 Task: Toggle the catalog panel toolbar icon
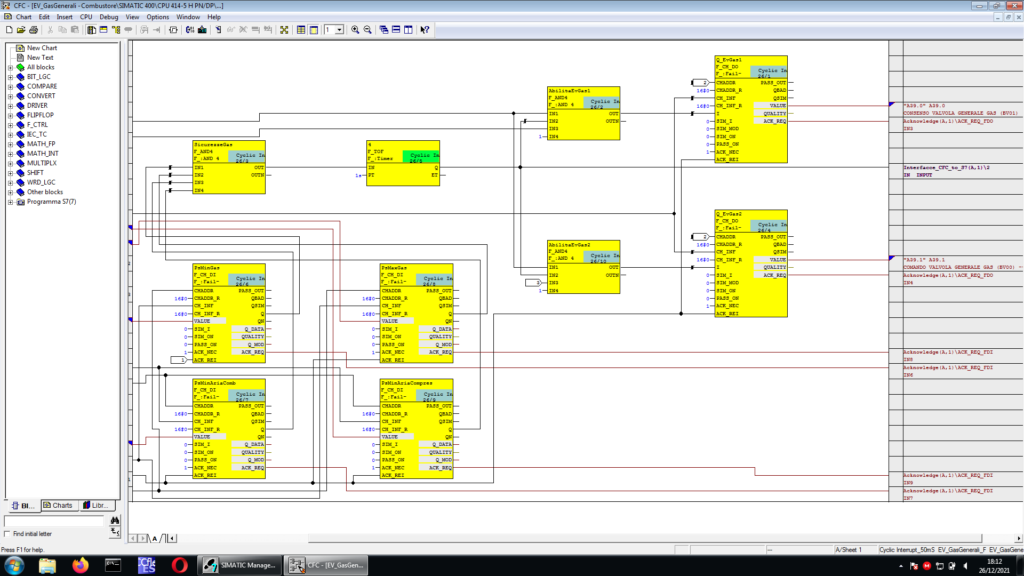(x=91, y=30)
